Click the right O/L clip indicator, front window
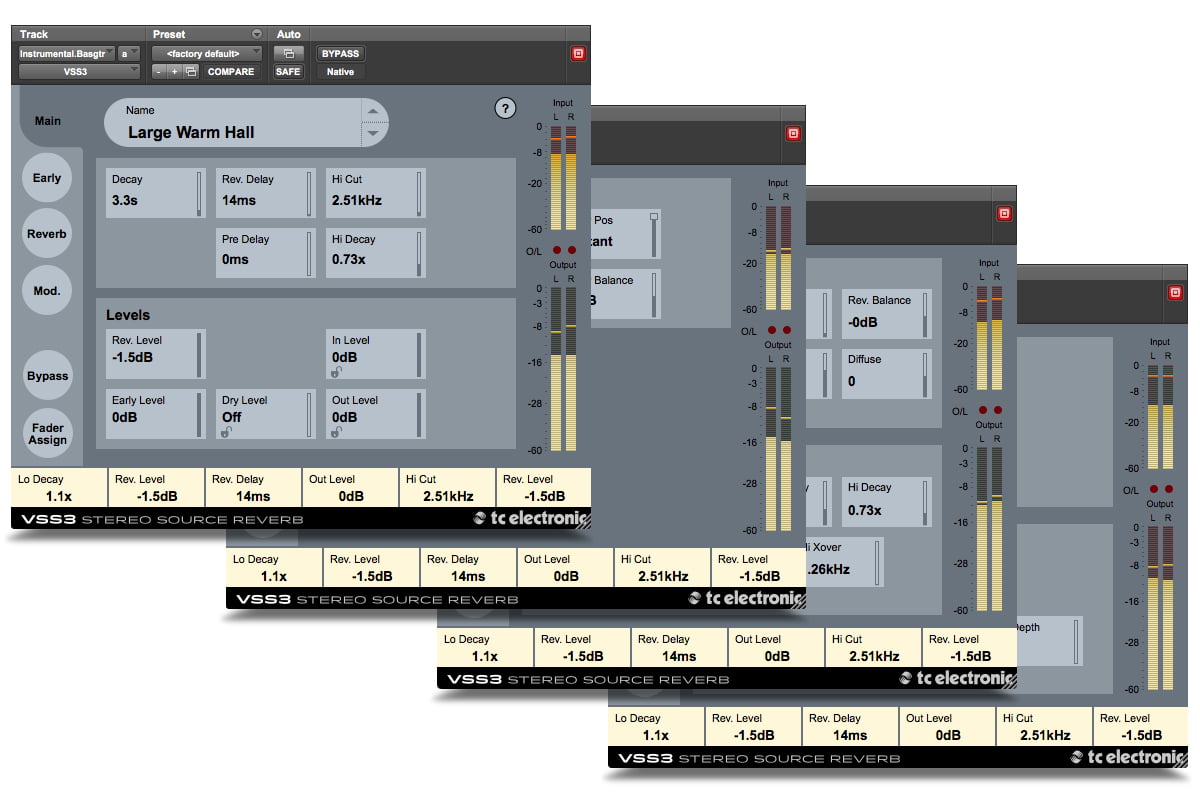The height and width of the screenshot is (800, 1200). (x=571, y=250)
